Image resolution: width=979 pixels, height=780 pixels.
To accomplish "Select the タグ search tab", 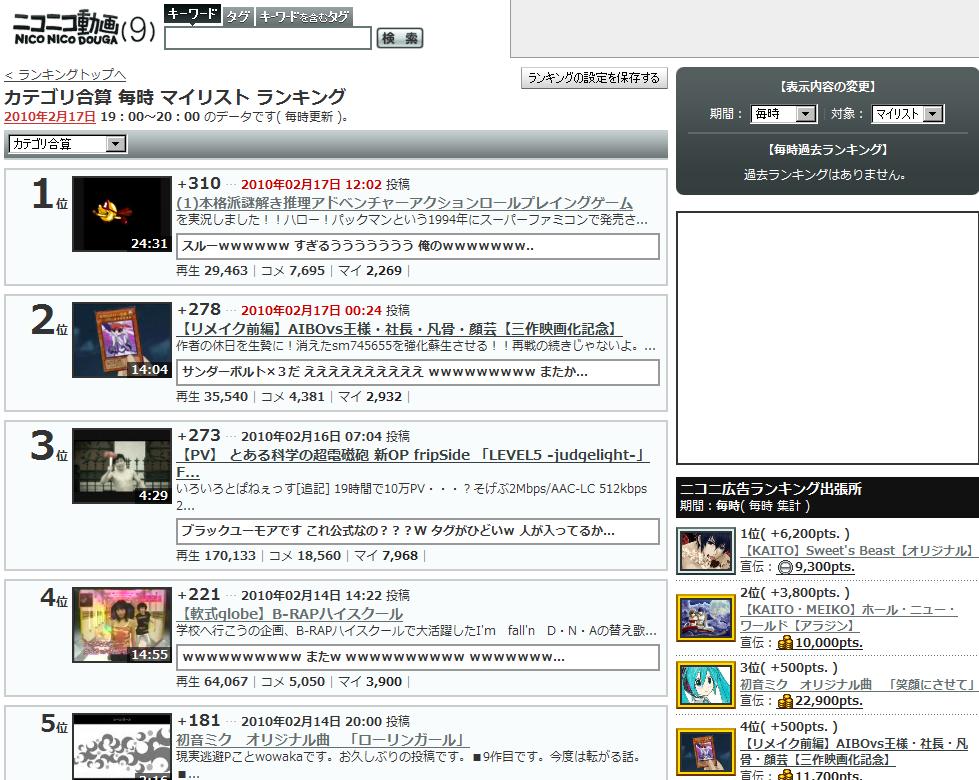I will 238,16.
